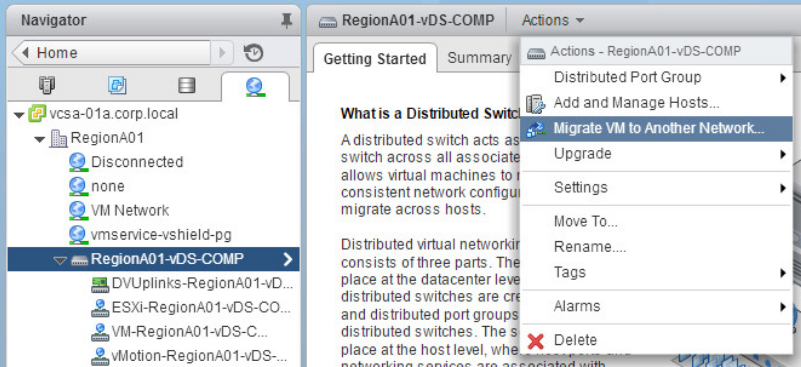Select vmservice-vshield-pg in the tree
This screenshot has height=367, width=801.
coord(153,235)
